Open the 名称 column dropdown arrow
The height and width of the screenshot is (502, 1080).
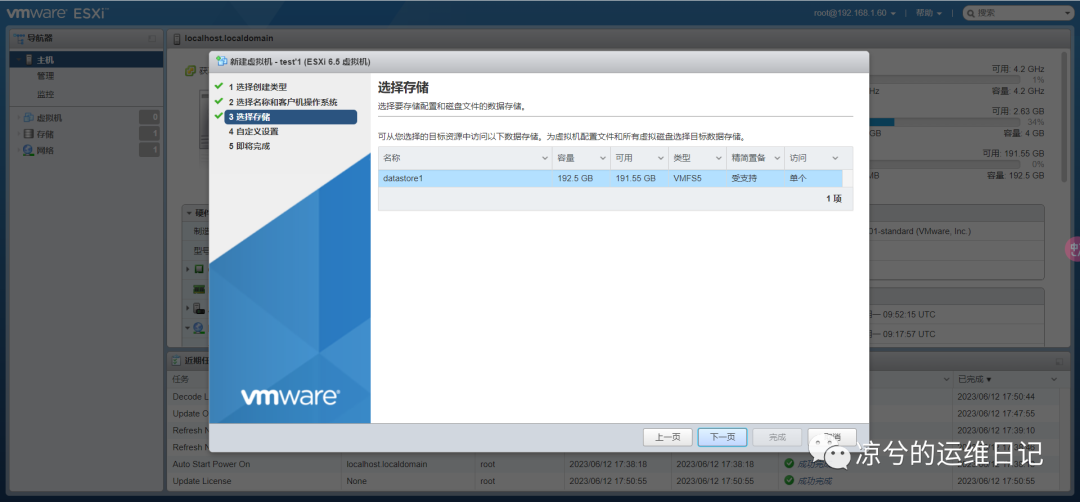pos(545,158)
